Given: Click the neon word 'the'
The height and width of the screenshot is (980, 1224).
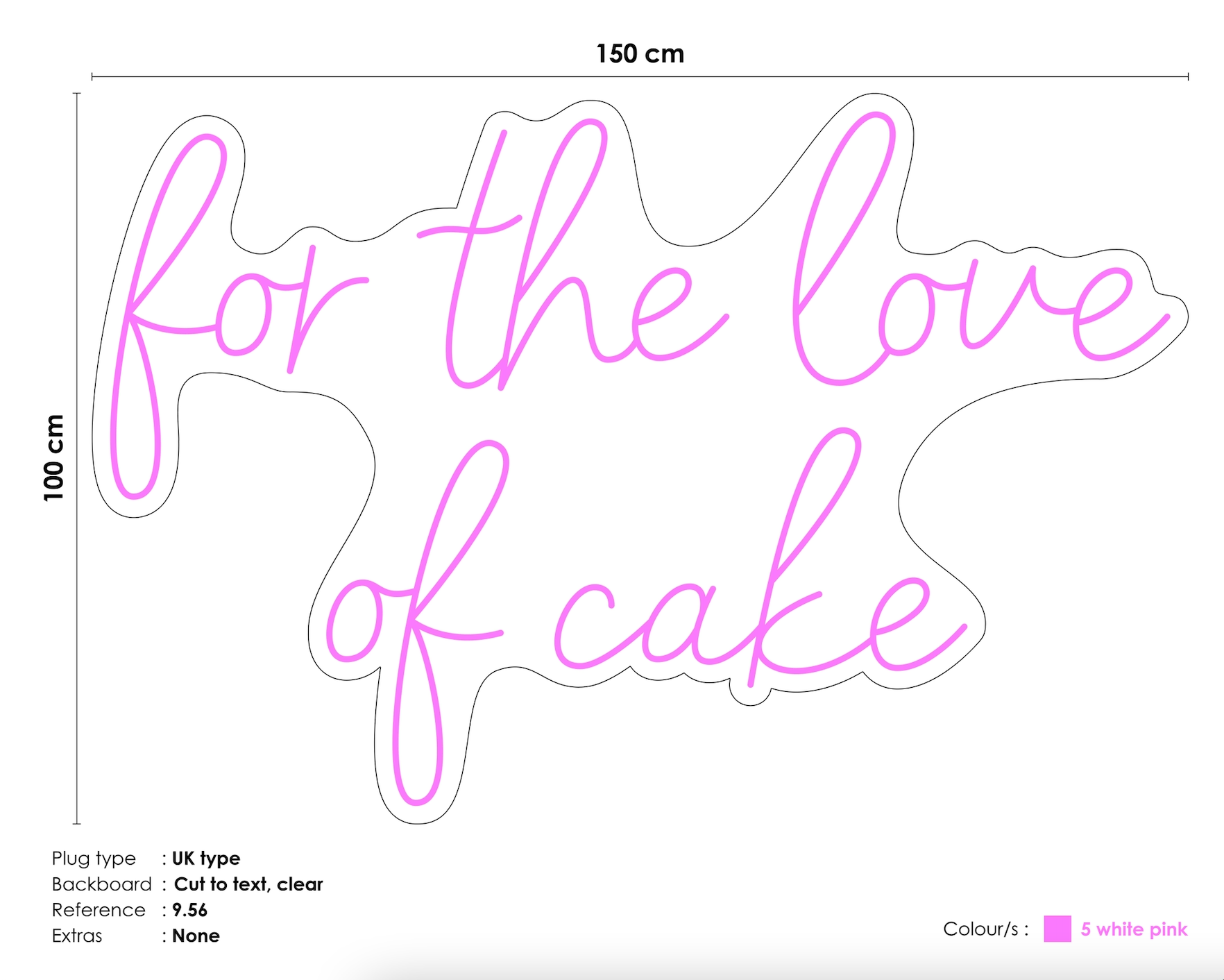Looking at the screenshot, I should (572, 254).
